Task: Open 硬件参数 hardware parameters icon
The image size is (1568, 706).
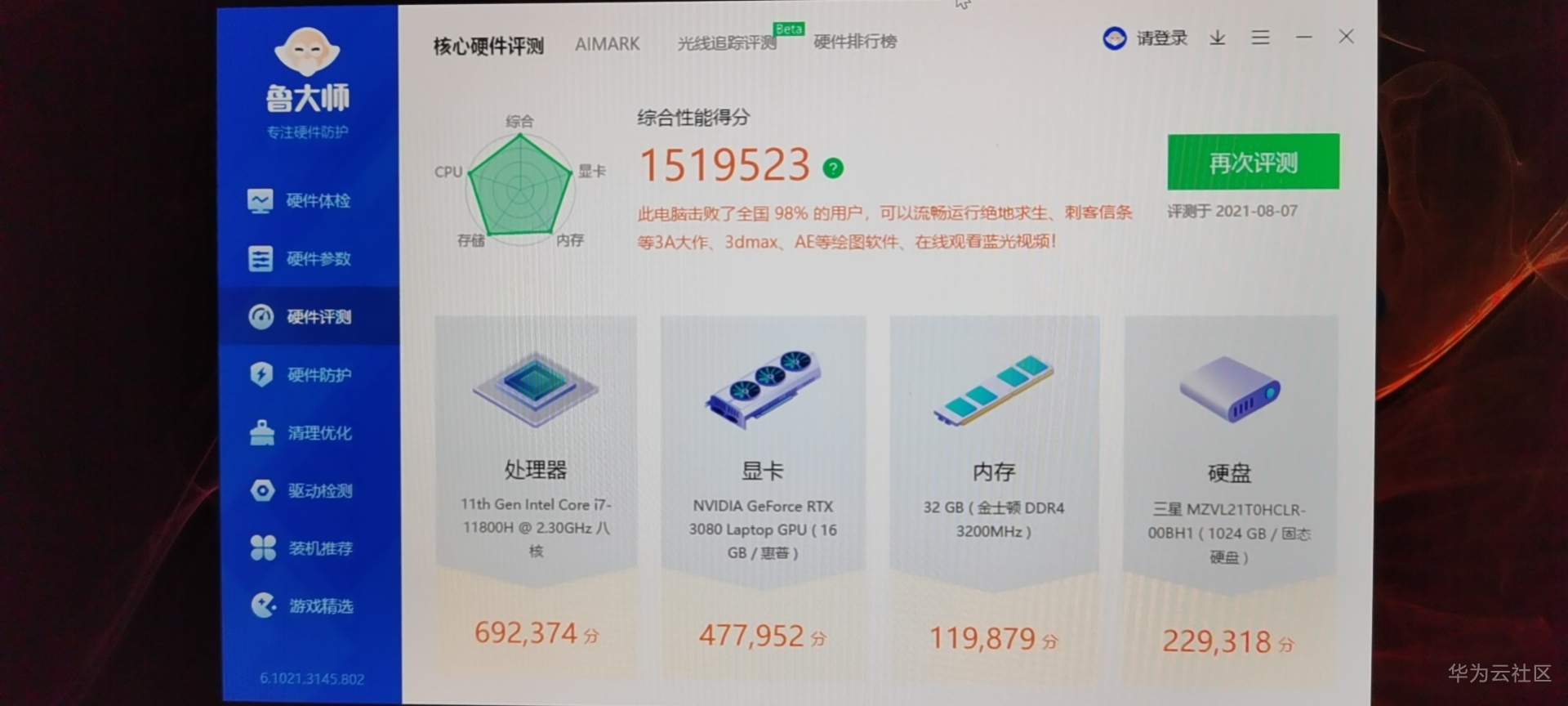Action: [261, 258]
